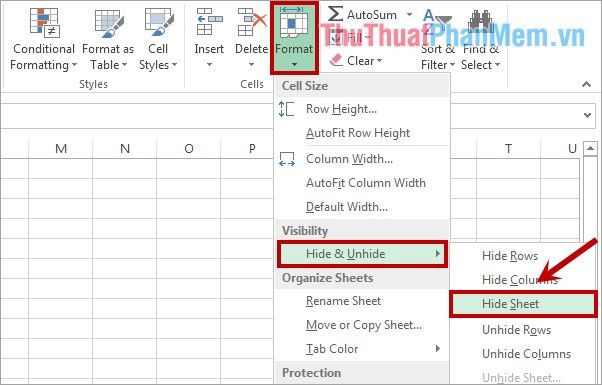Click the vertical scrollbar up arrow

[590, 148]
